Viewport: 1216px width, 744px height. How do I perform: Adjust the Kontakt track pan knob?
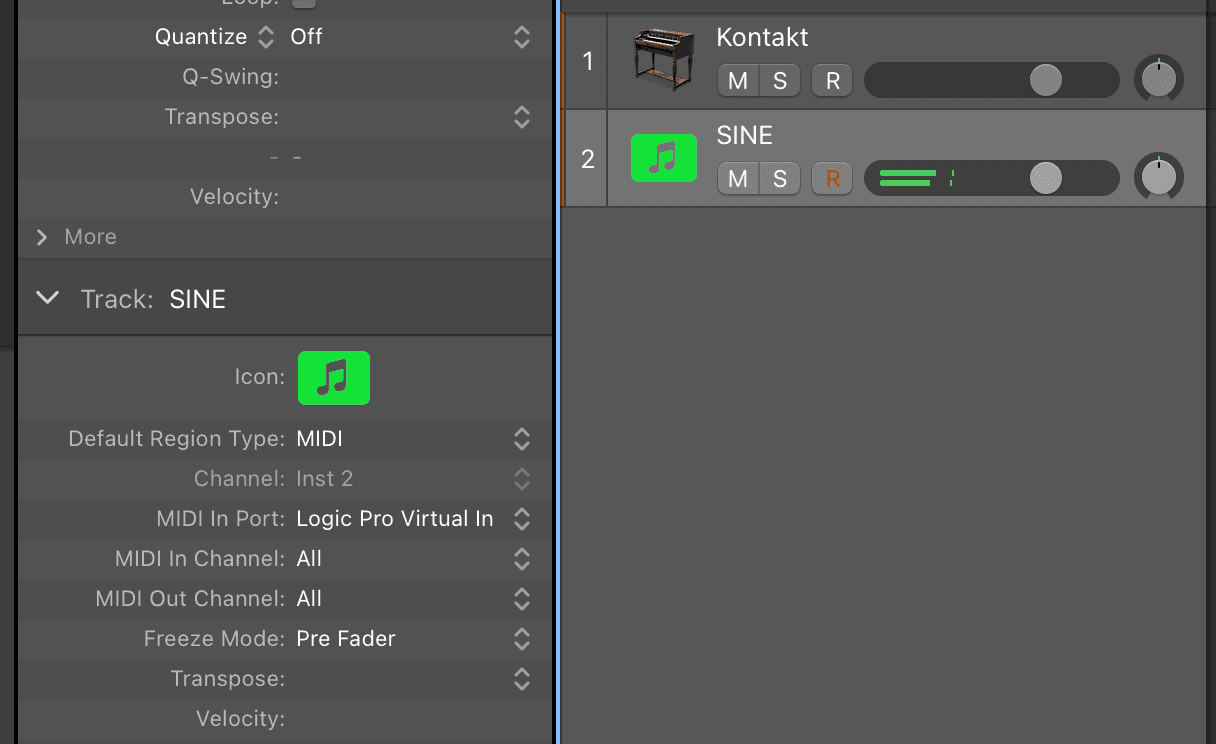1158,80
